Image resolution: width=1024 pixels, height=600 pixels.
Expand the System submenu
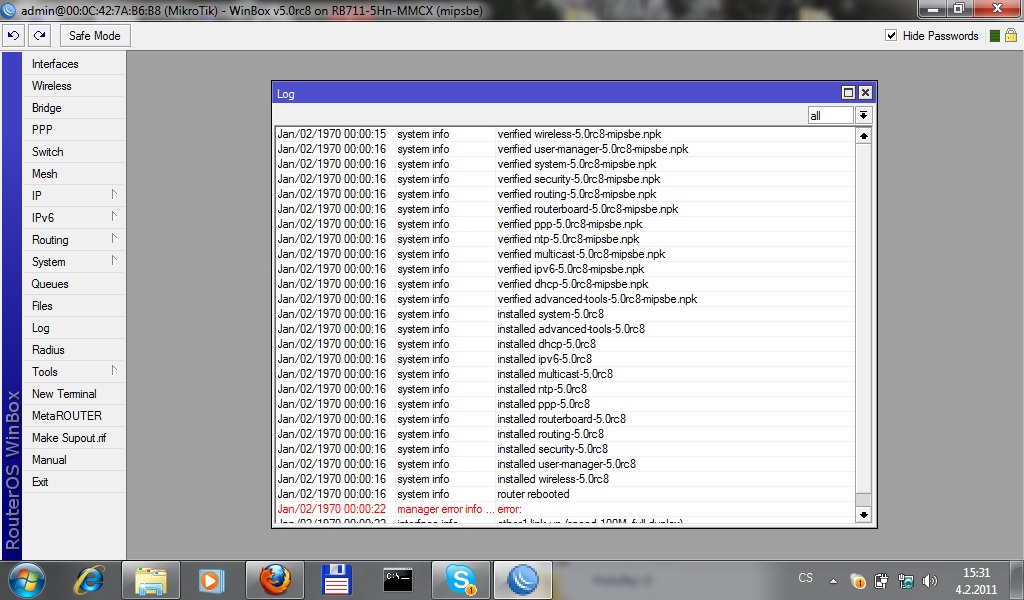click(74, 262)
